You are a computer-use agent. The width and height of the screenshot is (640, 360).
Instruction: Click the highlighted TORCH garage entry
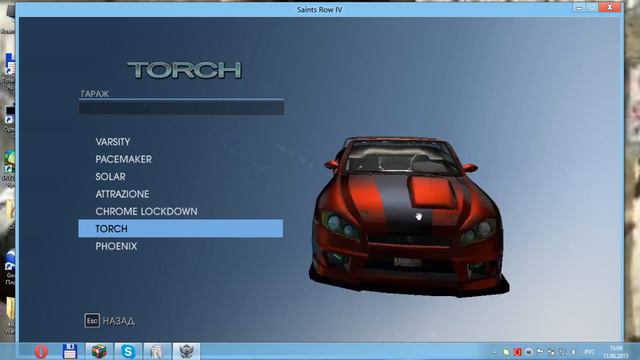click(x=180, y=229)
